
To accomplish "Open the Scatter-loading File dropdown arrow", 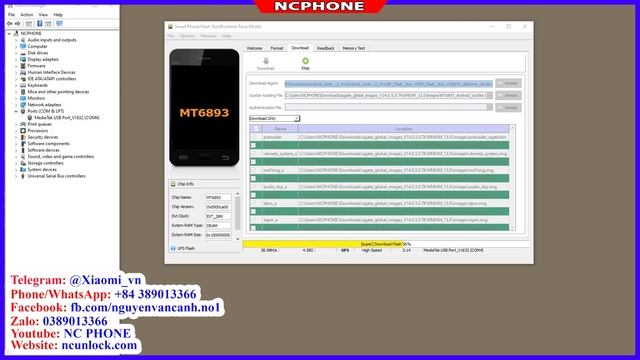I will [489, 95].
